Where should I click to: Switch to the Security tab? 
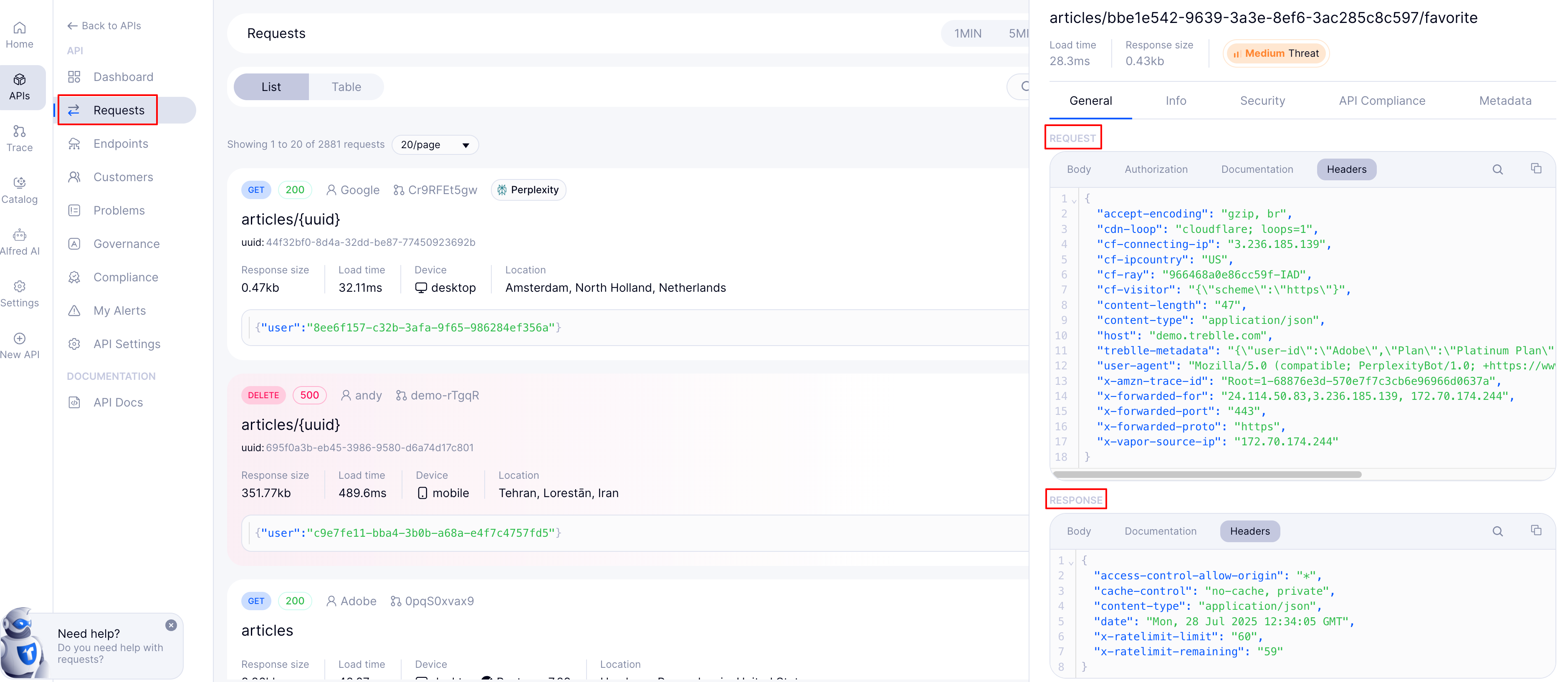(x=1262, y=101)
